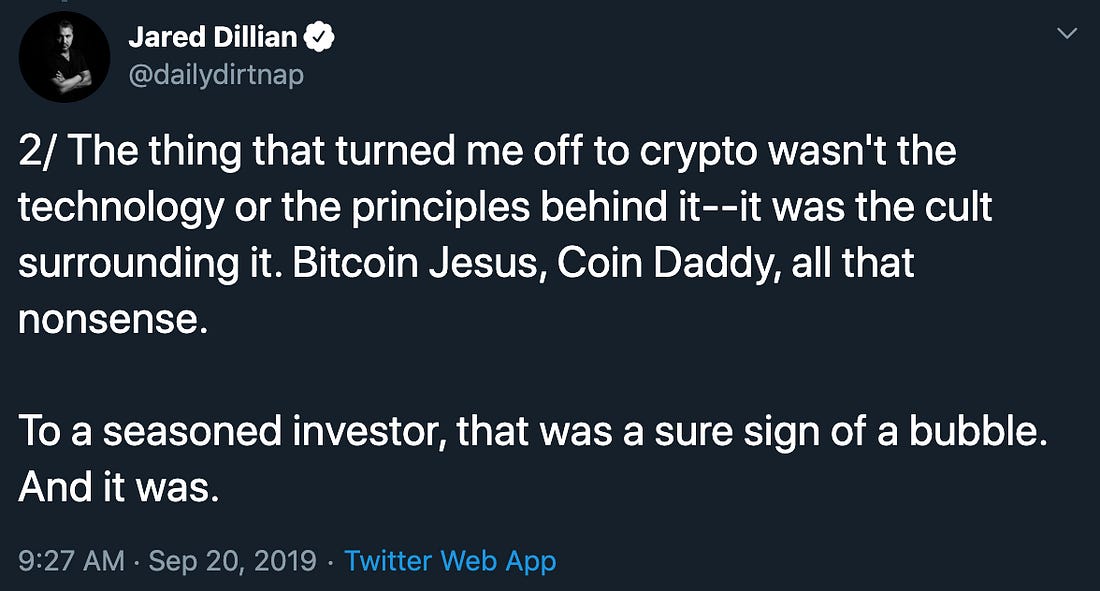Screen dimensions: 1100x591
Task: Click the word 'technology' in tweet
Action: coord(121,208)
